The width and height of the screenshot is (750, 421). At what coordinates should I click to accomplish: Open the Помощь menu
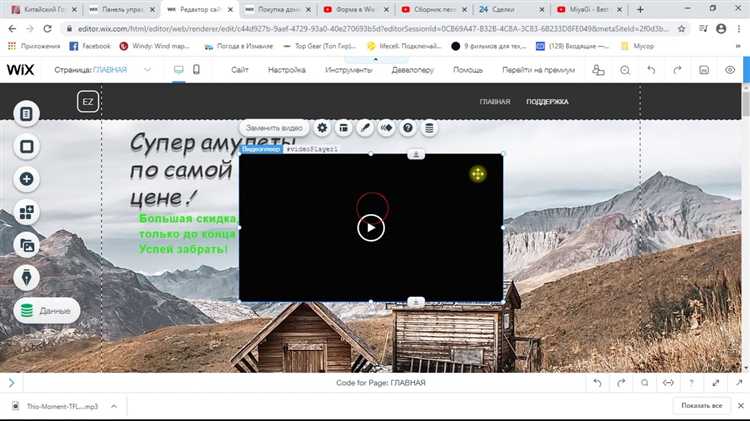468,70
